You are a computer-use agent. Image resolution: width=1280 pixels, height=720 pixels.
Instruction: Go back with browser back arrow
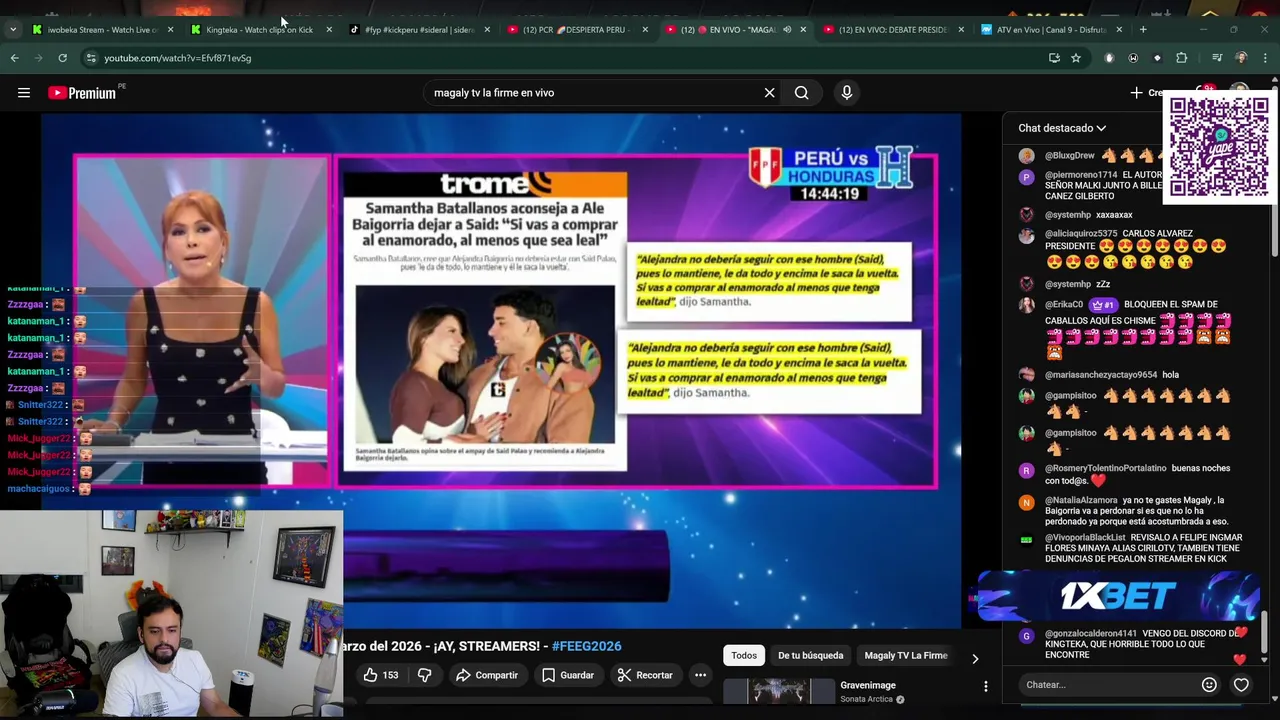[15, 58]
